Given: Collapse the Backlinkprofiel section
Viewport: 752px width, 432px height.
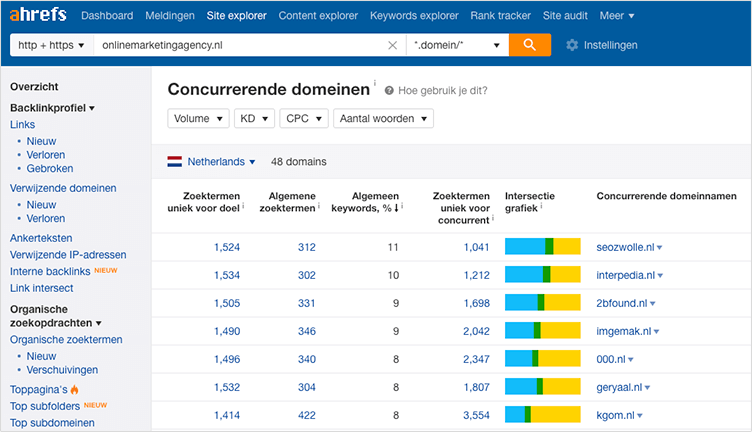Looking at the screenshot, I should pos(52,108).
